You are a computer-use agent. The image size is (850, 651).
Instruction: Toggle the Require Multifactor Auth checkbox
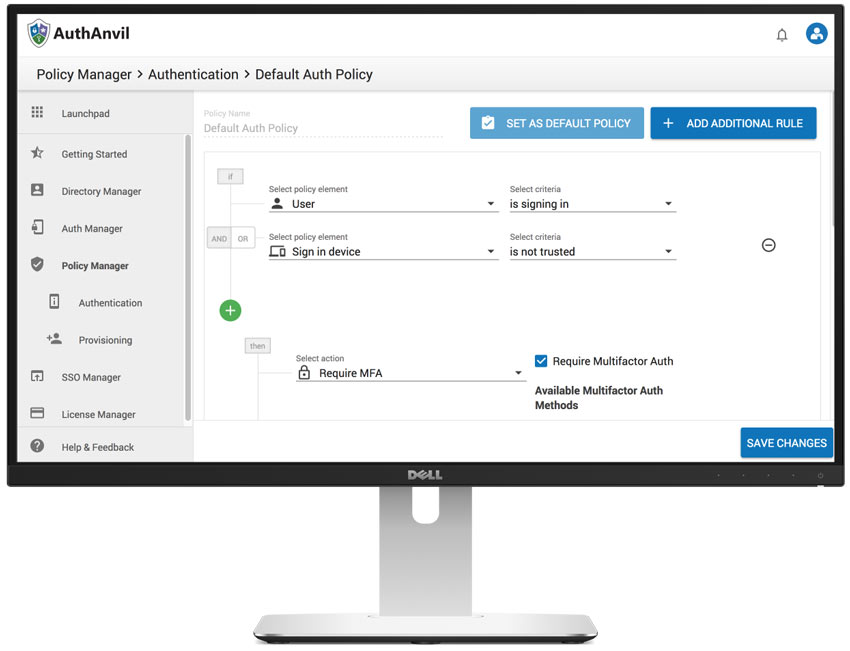(541, 361)
